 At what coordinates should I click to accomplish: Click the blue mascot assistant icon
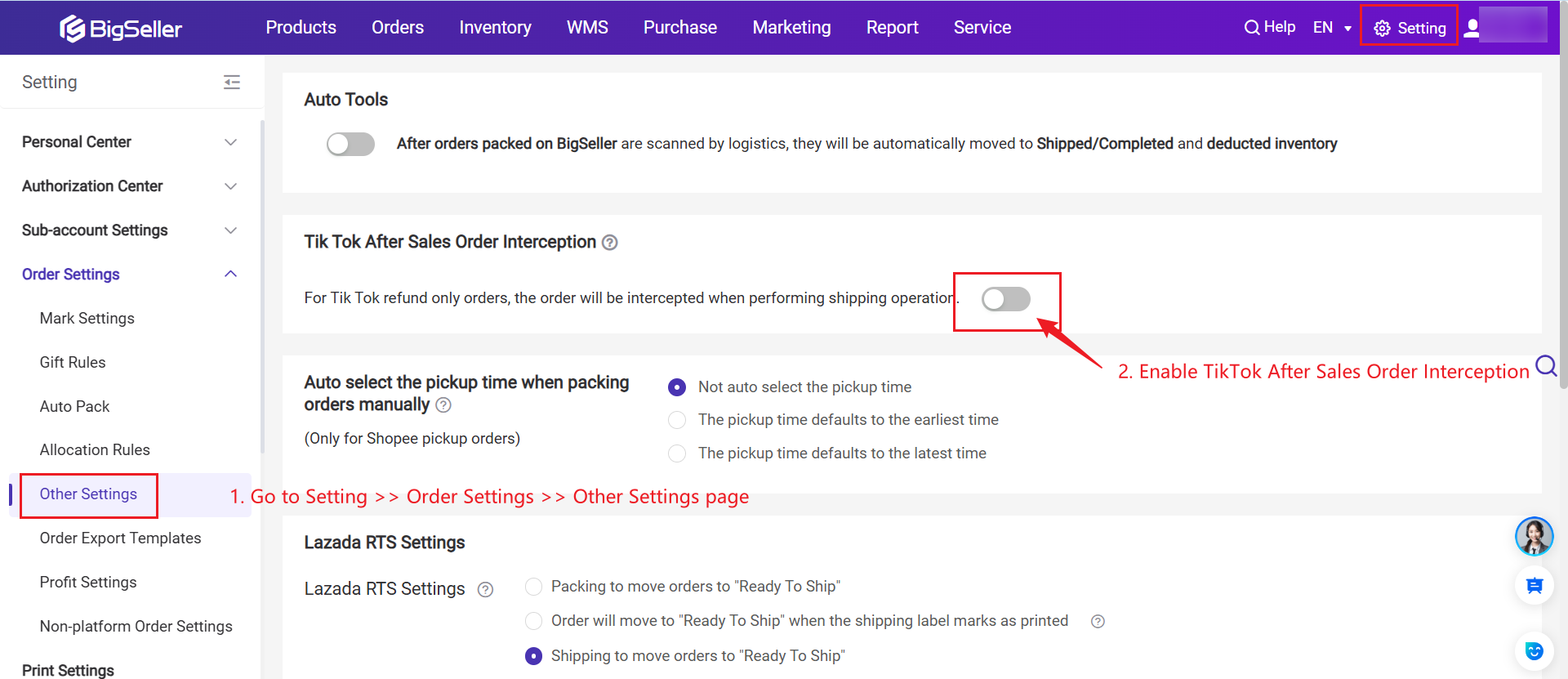point(1535,651)
